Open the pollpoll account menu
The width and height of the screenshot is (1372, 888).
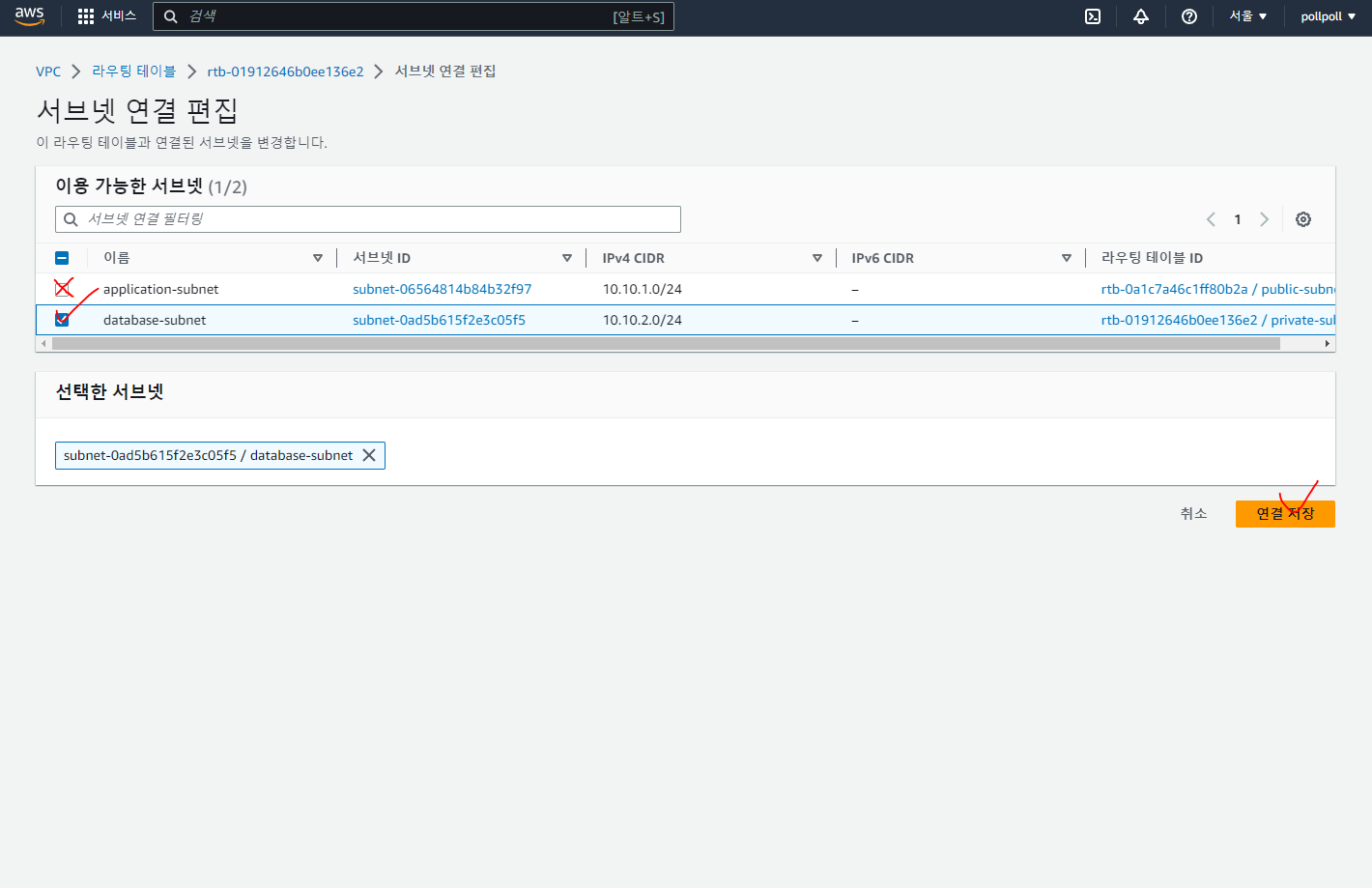[1329, 16]
